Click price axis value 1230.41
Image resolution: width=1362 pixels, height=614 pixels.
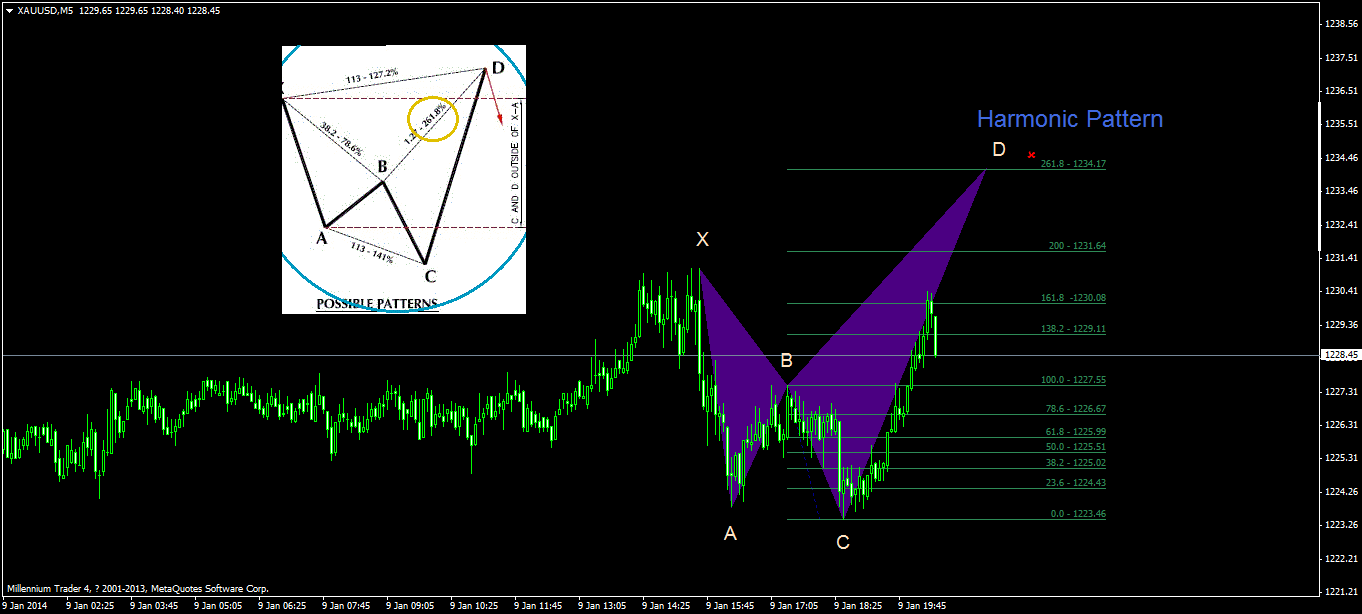[1339, 291]
